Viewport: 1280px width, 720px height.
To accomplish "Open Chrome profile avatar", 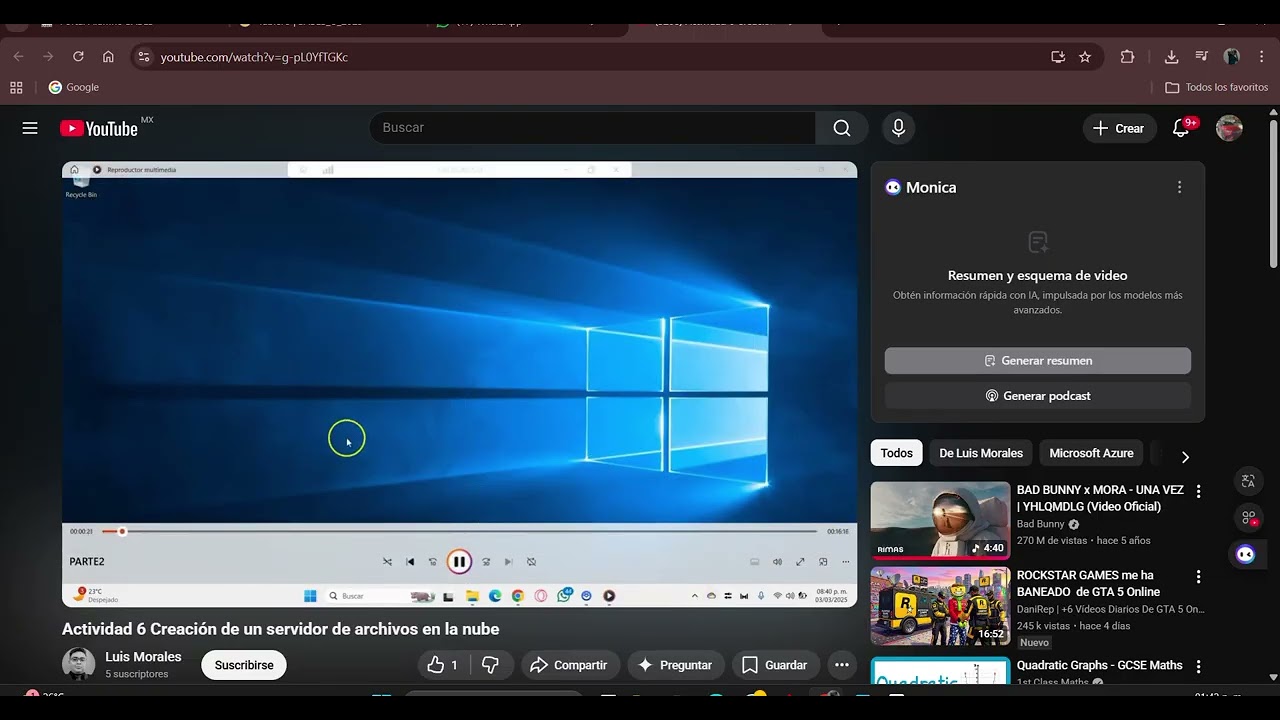I will (1232, 57).
